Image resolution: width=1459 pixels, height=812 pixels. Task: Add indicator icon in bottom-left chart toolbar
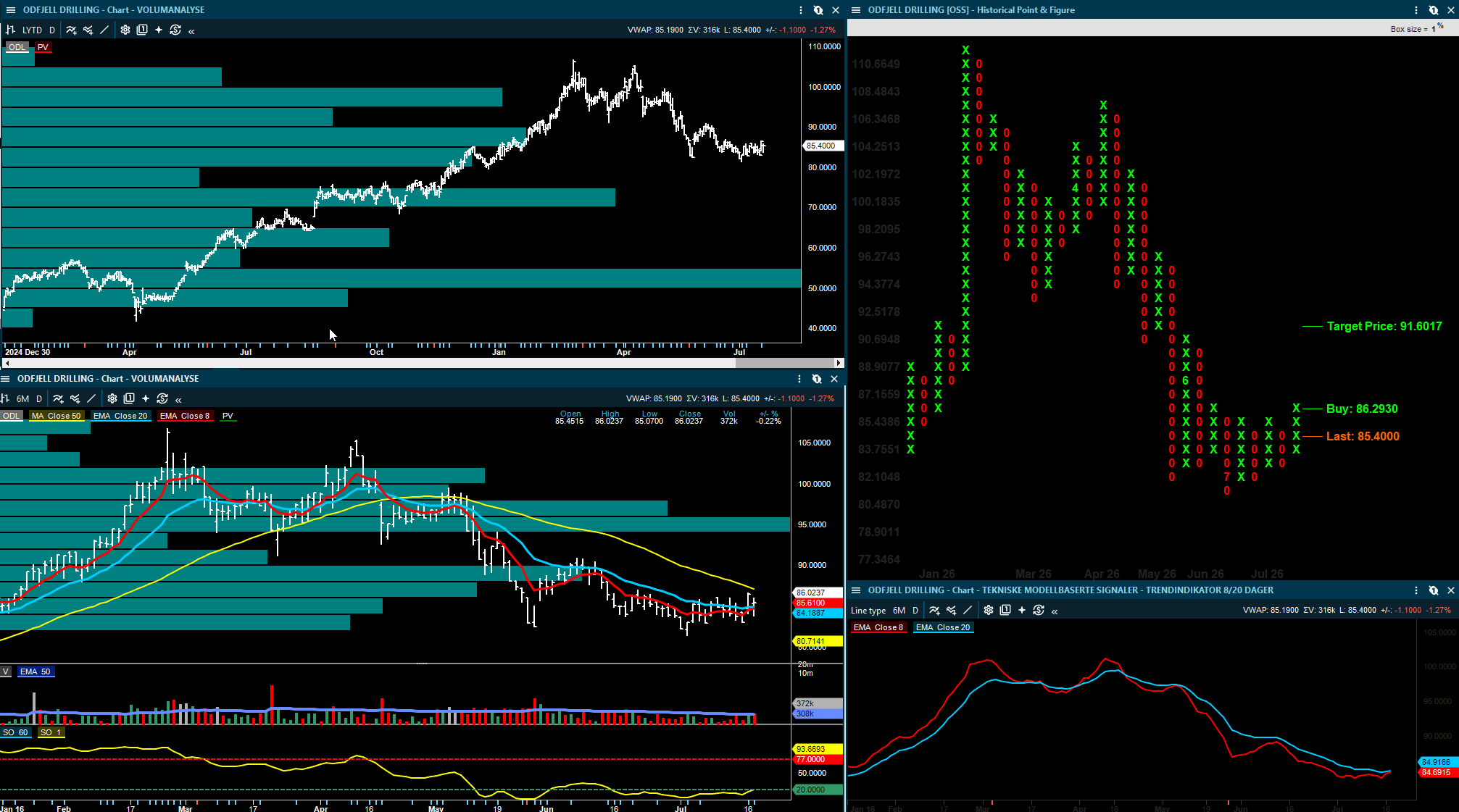pos(58,398)
